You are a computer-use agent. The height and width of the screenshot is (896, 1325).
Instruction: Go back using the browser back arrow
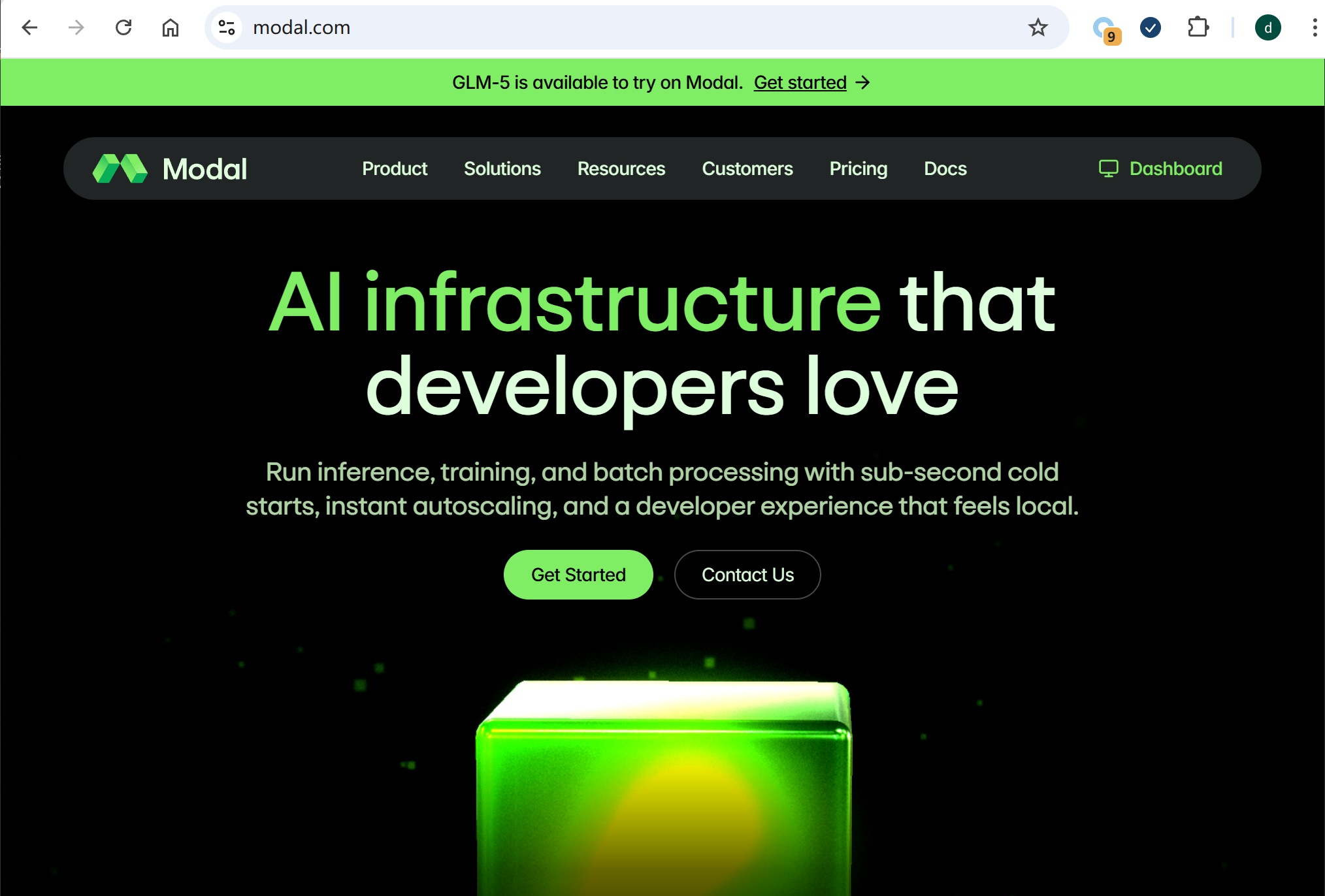pyautogui.click(x=30, y=27)
